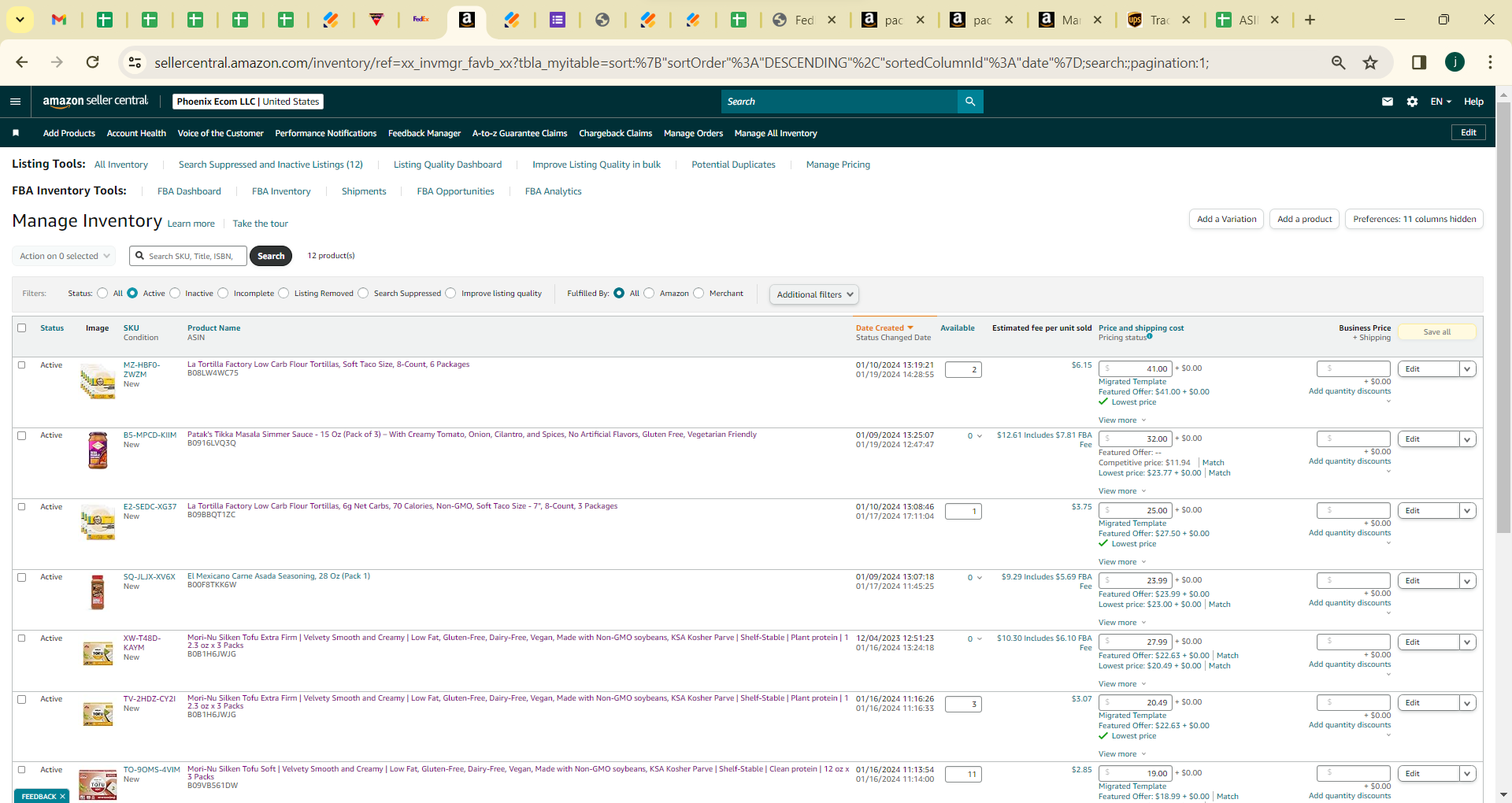Image resolution: width=1512 pixels, height=803 pixels.
Task: Close the FEEDBACK tab with X
Action: pos(63,797)
